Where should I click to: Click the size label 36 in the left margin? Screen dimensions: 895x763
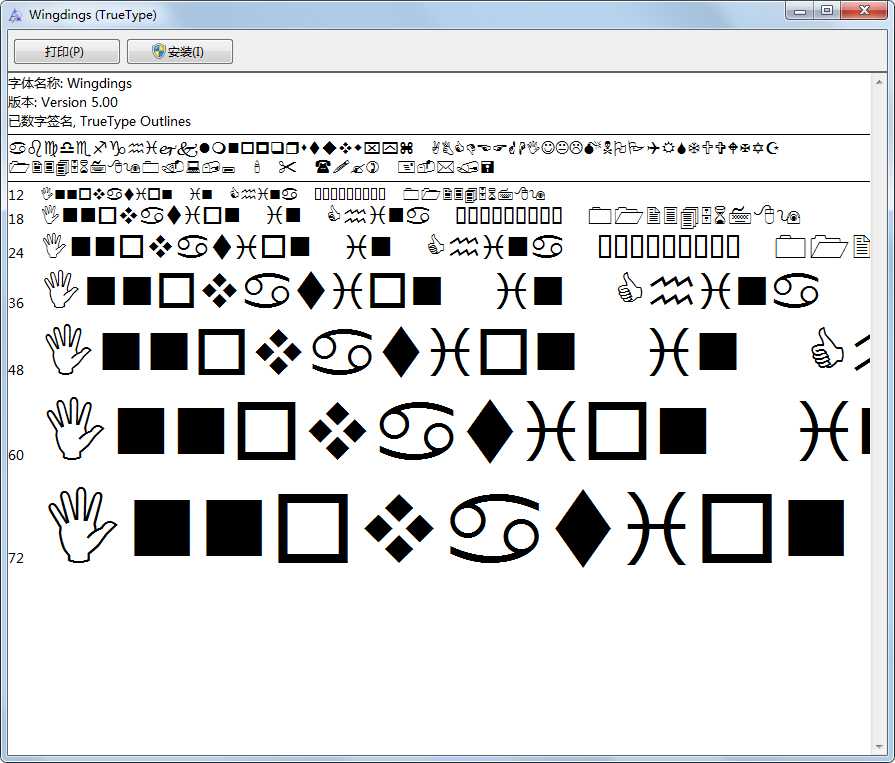pos(17,303)
